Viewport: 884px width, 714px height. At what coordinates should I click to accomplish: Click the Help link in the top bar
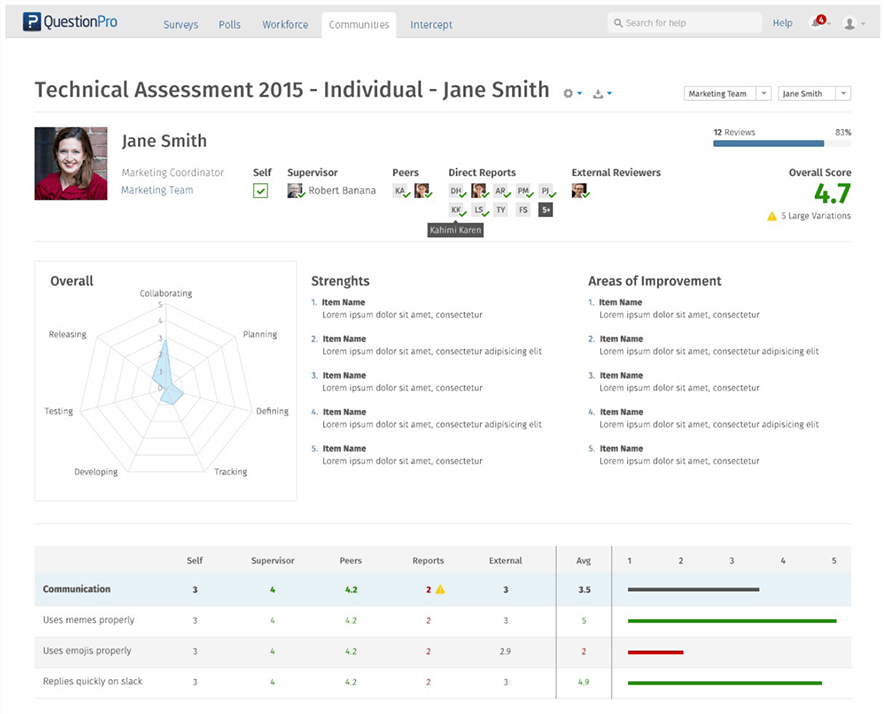pos(782,22)
